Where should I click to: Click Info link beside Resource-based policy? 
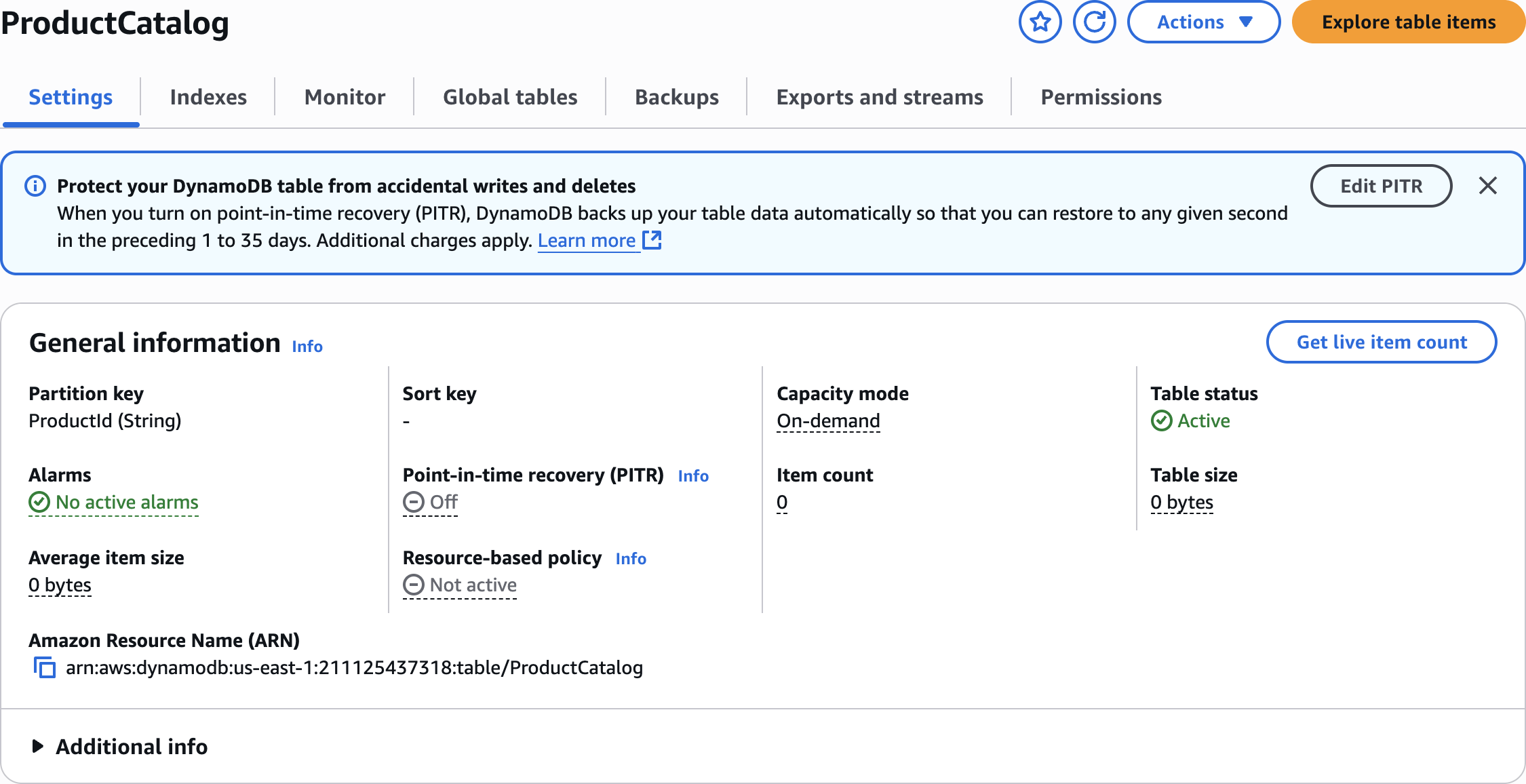click(631, 559)
